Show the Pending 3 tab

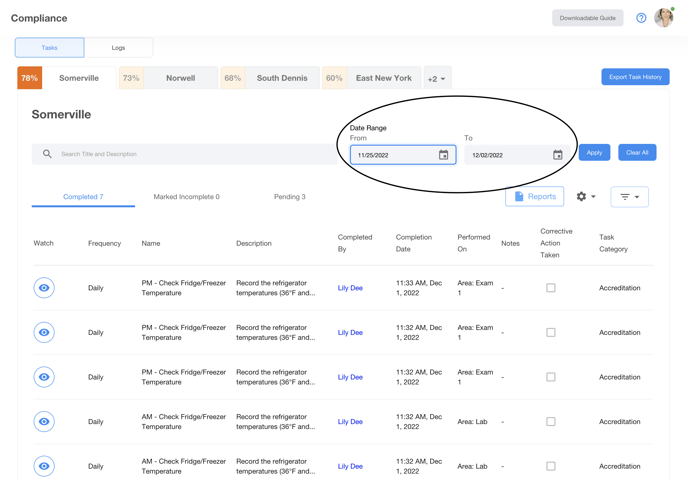coord(290,197)
